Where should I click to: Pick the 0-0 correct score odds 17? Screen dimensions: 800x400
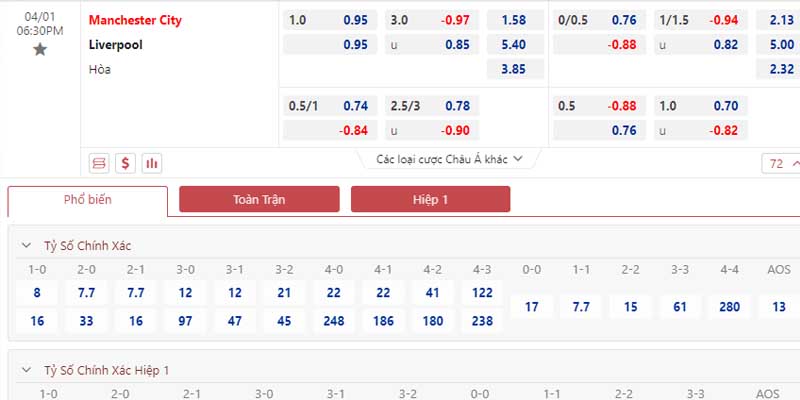(532, 307)
